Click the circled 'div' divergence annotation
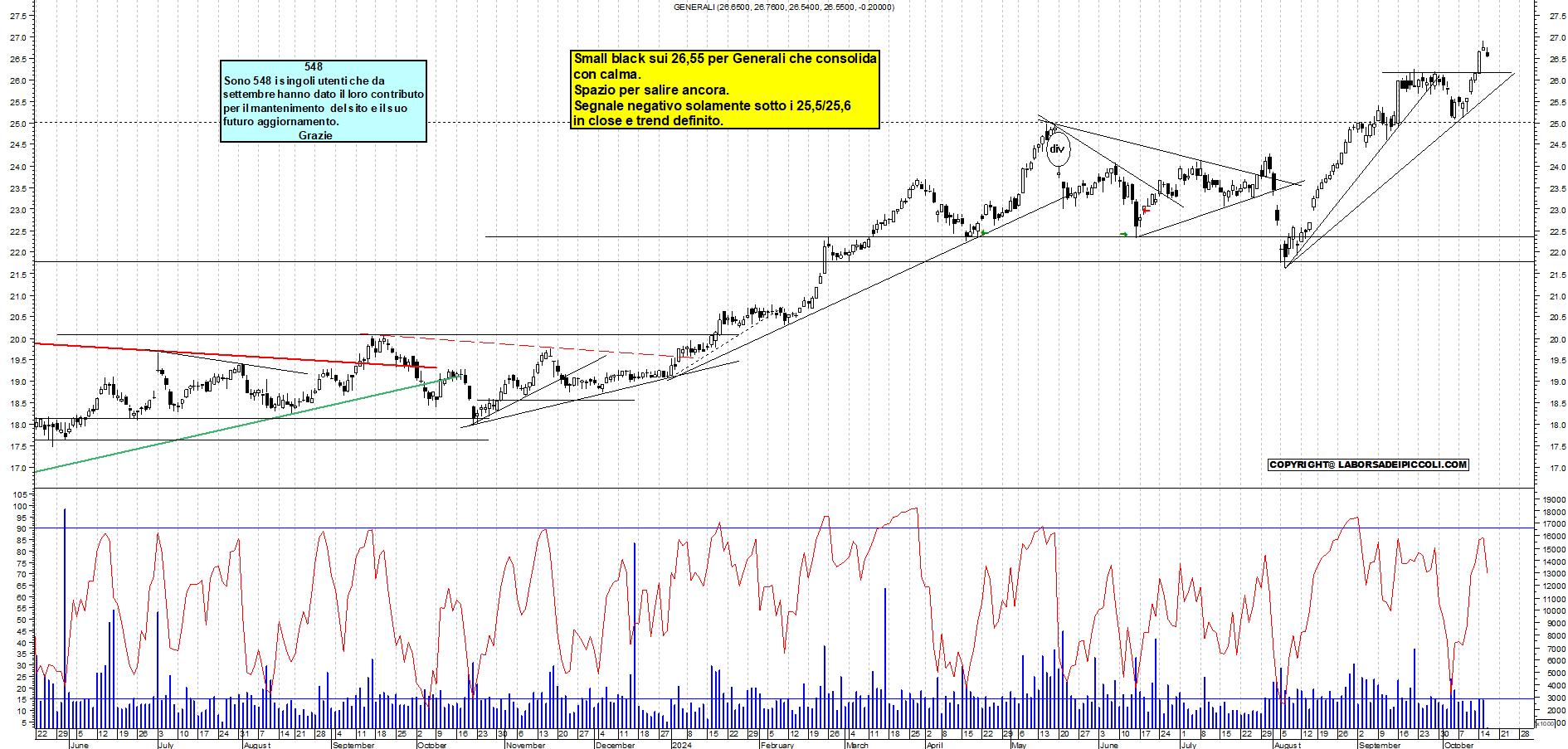The height and width of the screenshot is (749, 1568). (x=1057, y=149)
